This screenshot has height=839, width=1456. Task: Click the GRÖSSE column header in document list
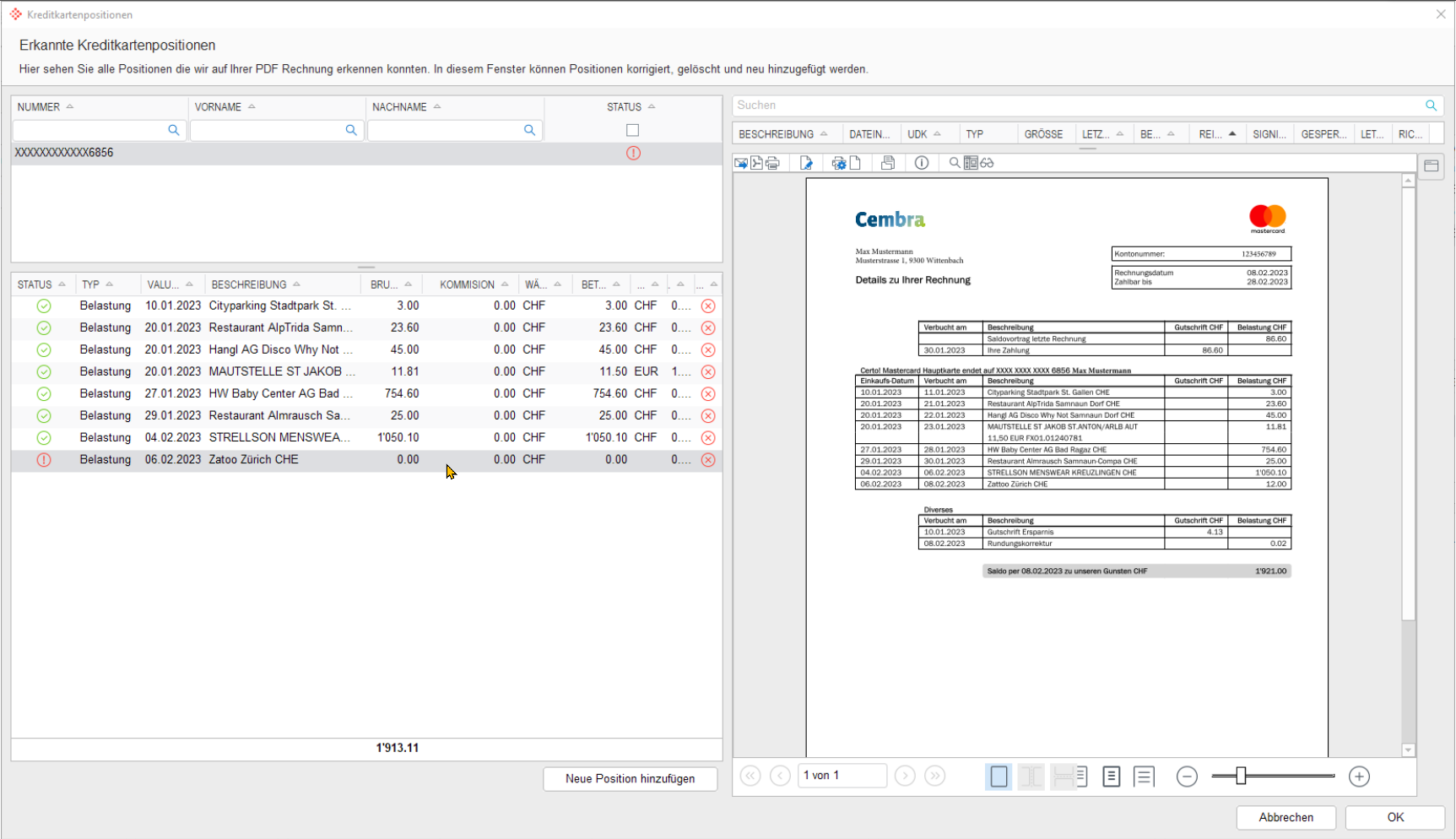point(1043,134)
